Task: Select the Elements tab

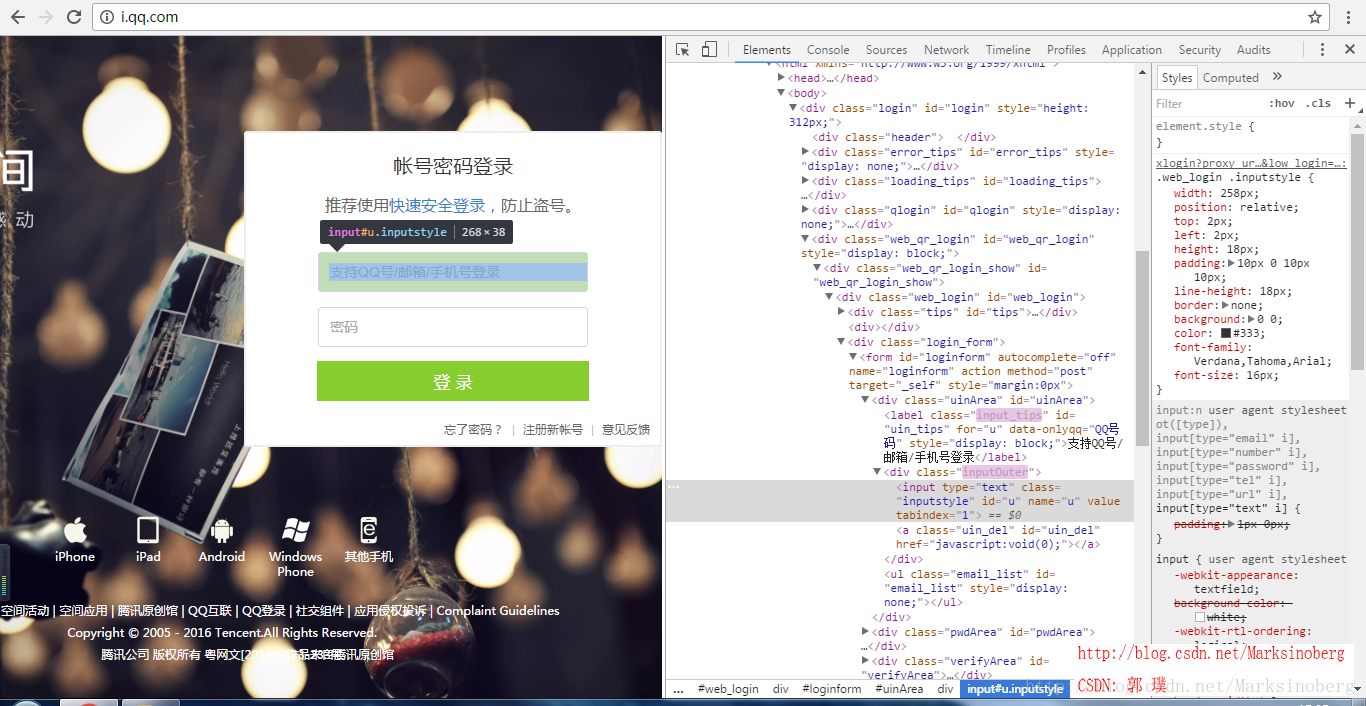Action: [767, 50]
